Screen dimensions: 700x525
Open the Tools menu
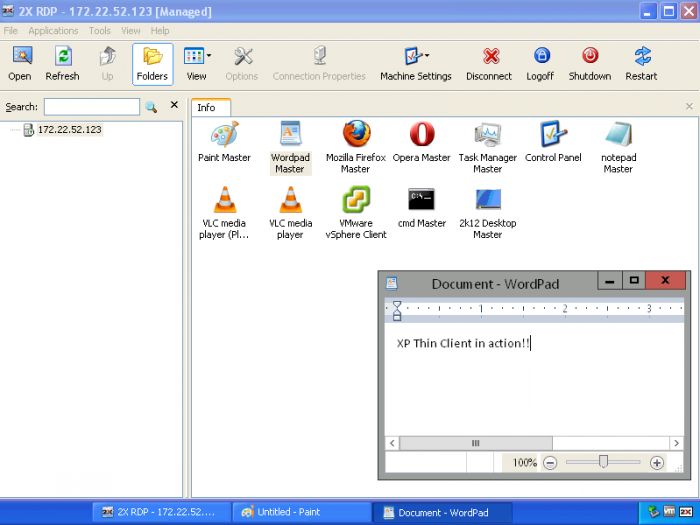100,31
